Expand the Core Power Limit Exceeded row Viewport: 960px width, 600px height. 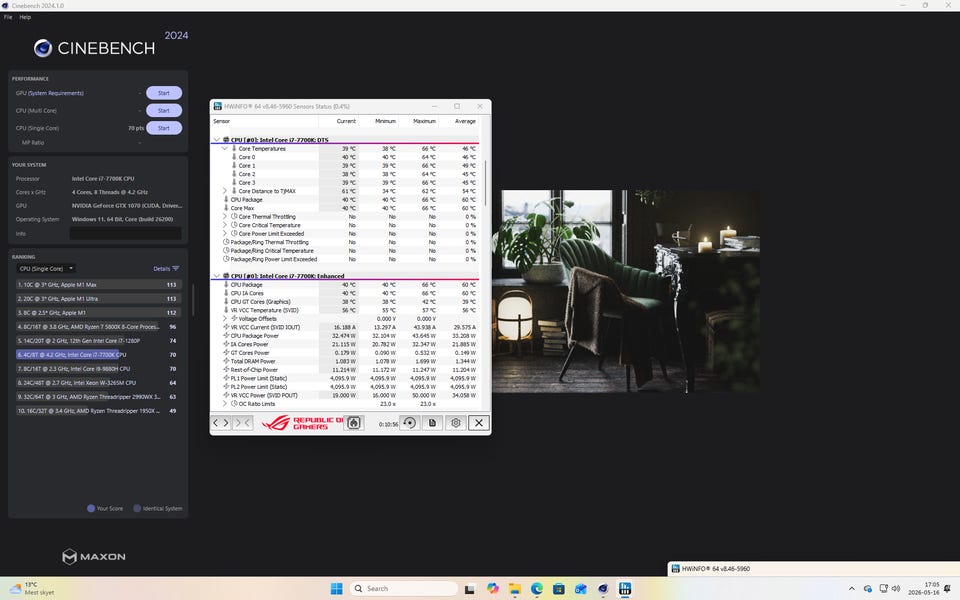(x=225, y=233)
